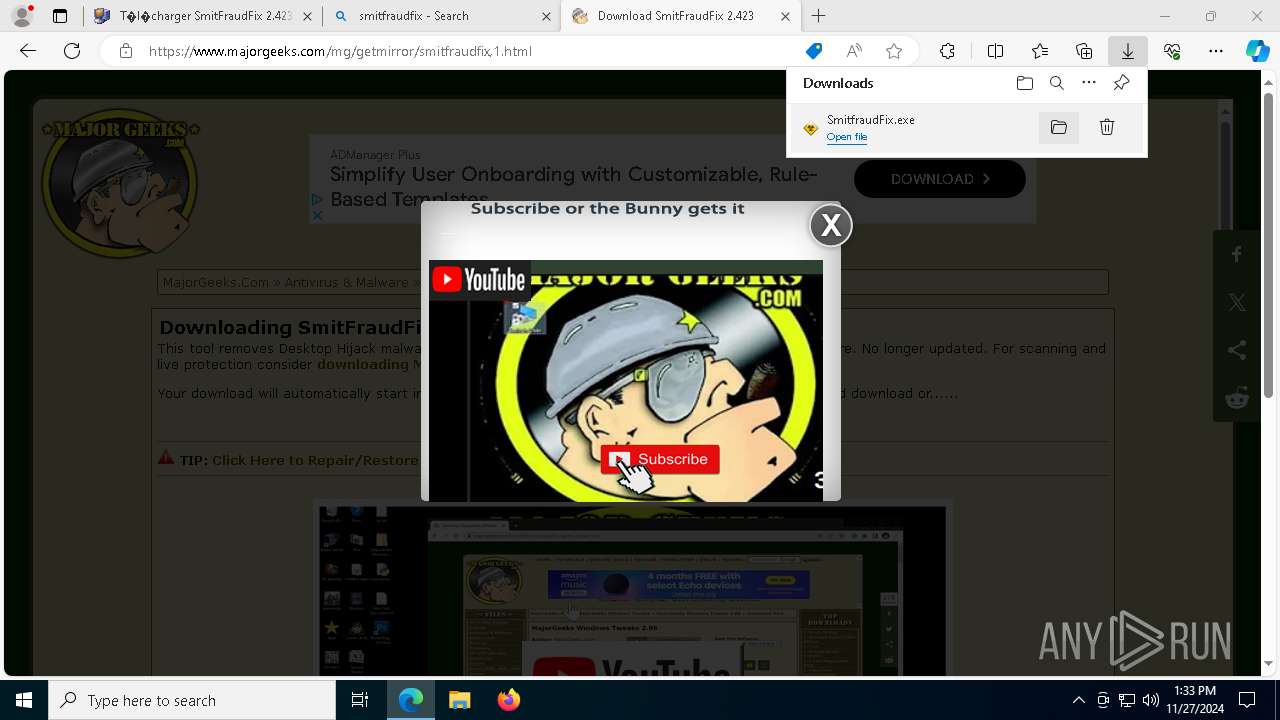Viewport: 1280px width, 720px height.
Task: Open the YouTube logo in popup video
Action: 479,280
